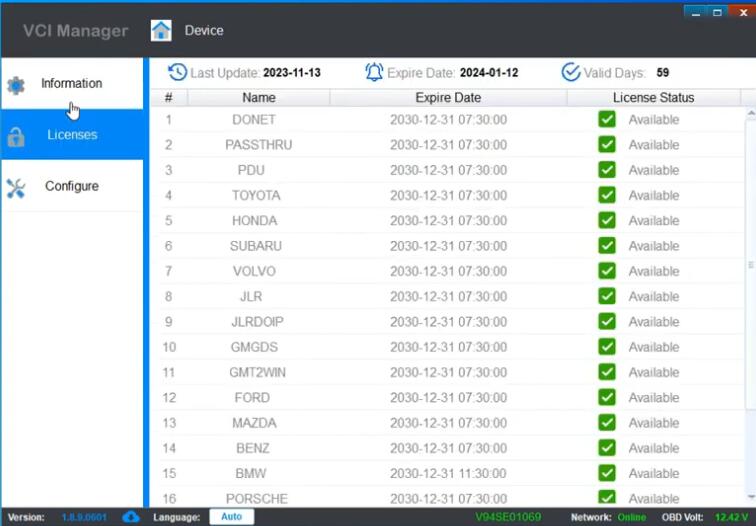Open the Information tab

[x=72, y=83]
